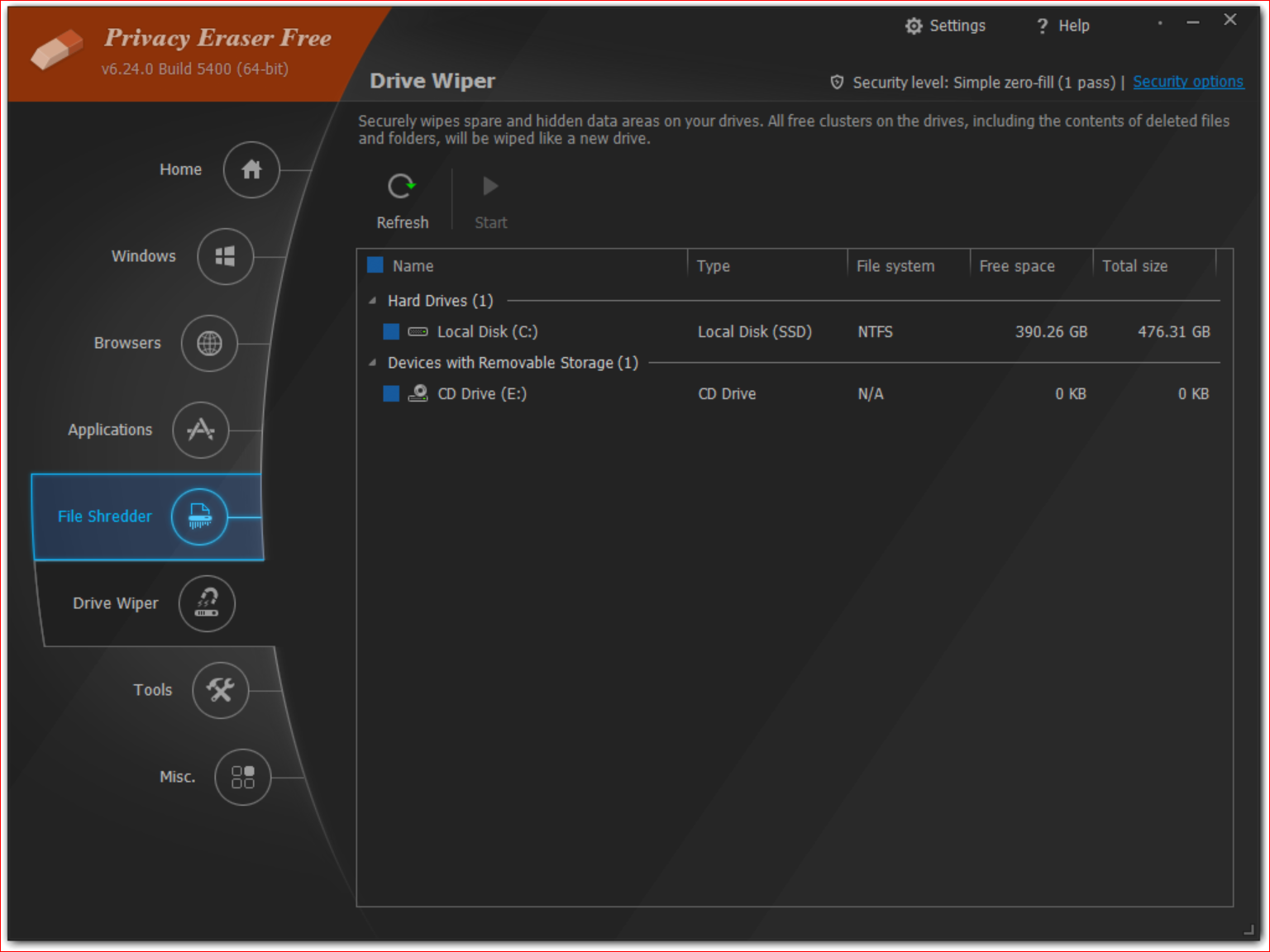Open the Misc. grid icon
The image size is (1270, 952).
(x=242, y=777)
